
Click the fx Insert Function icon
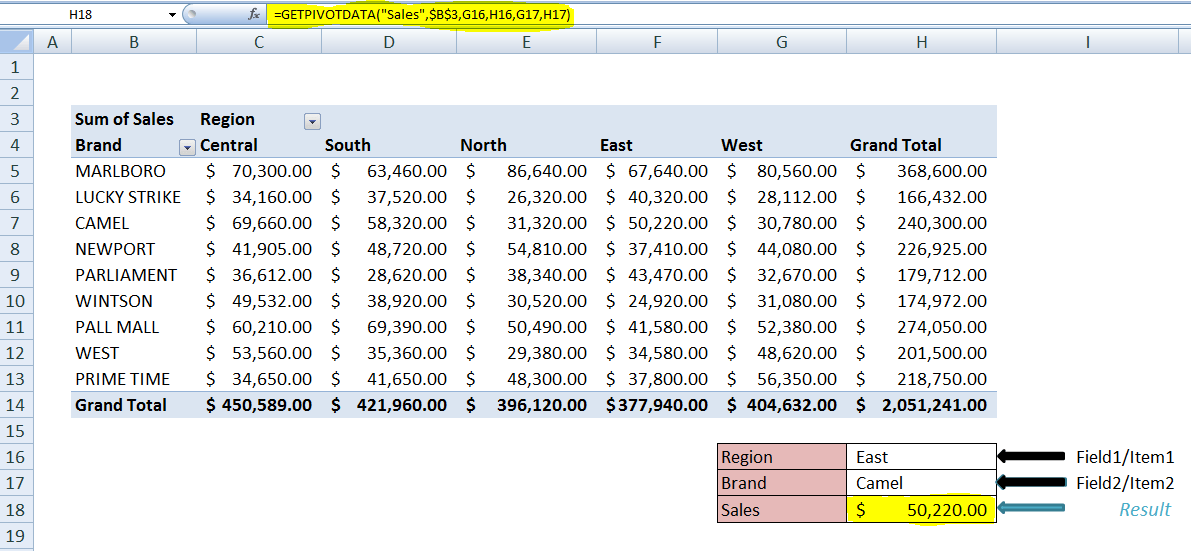tap(255, 14)
